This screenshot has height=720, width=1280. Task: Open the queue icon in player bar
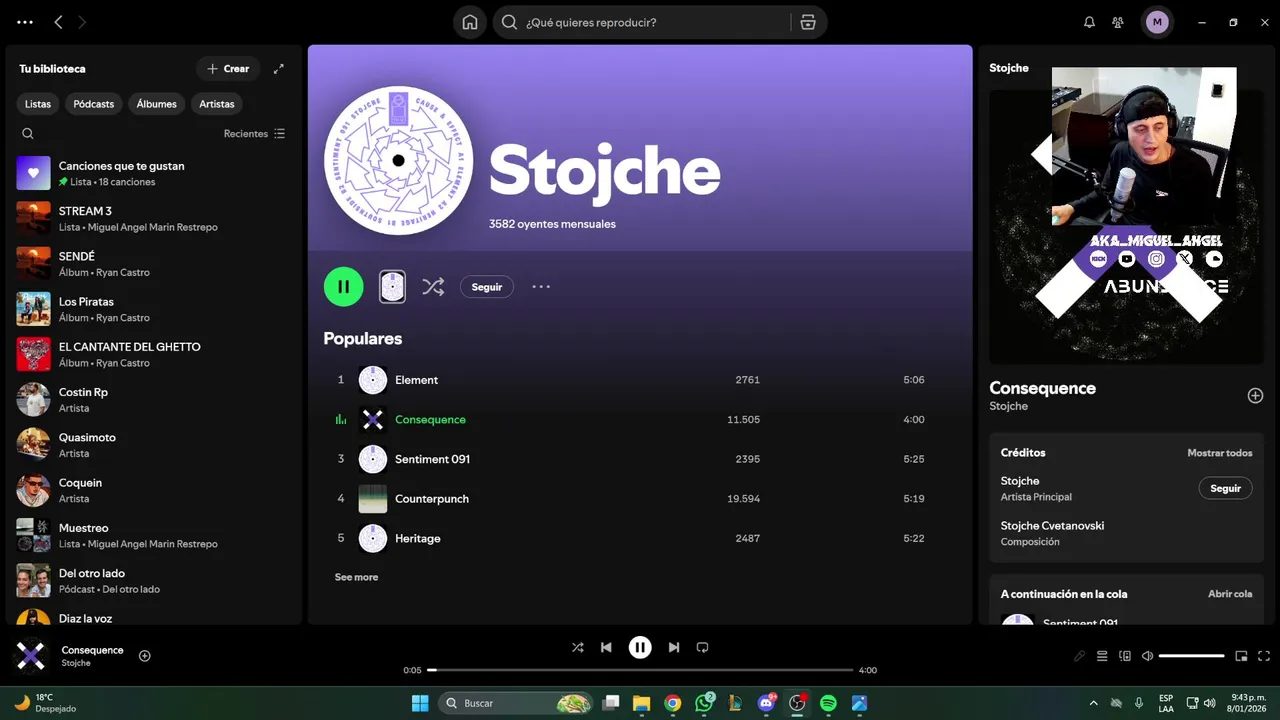tap(1102, 656)
